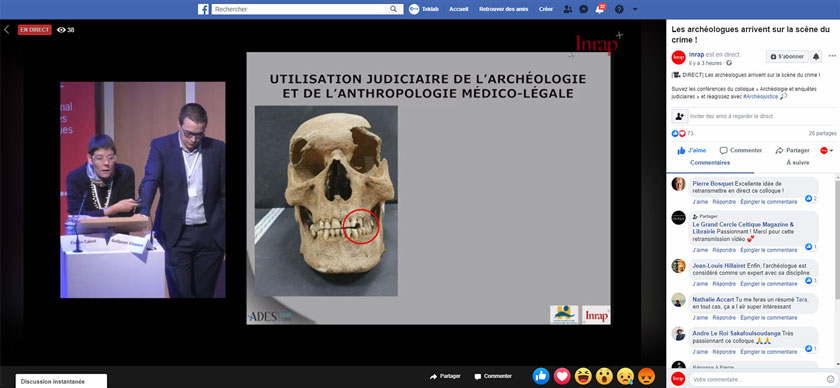
Task: Like Pierre Bosquet's comment
Action: click(700, 202)
